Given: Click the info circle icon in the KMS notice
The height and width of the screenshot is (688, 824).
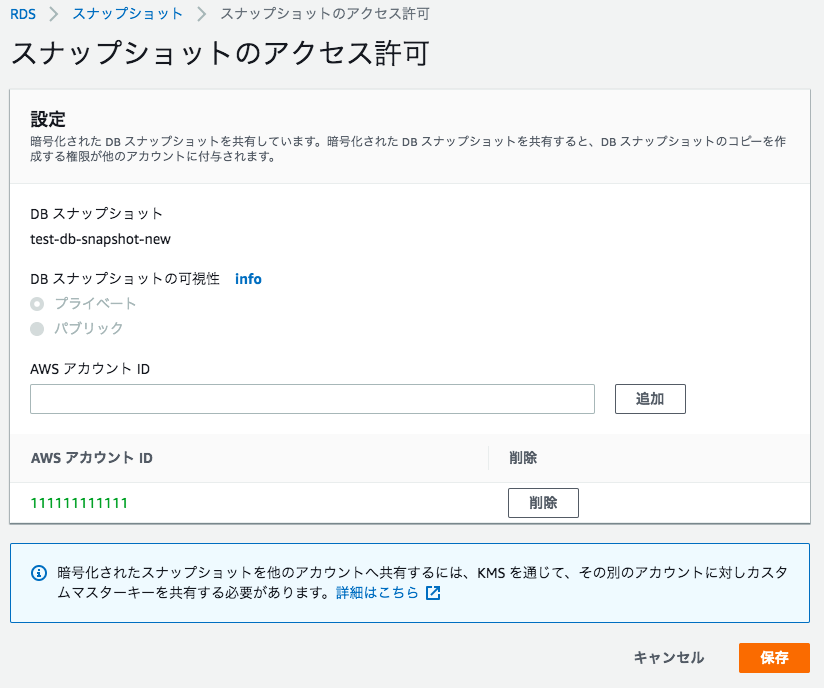Looking at the screenshot, I should coord(39,573).
